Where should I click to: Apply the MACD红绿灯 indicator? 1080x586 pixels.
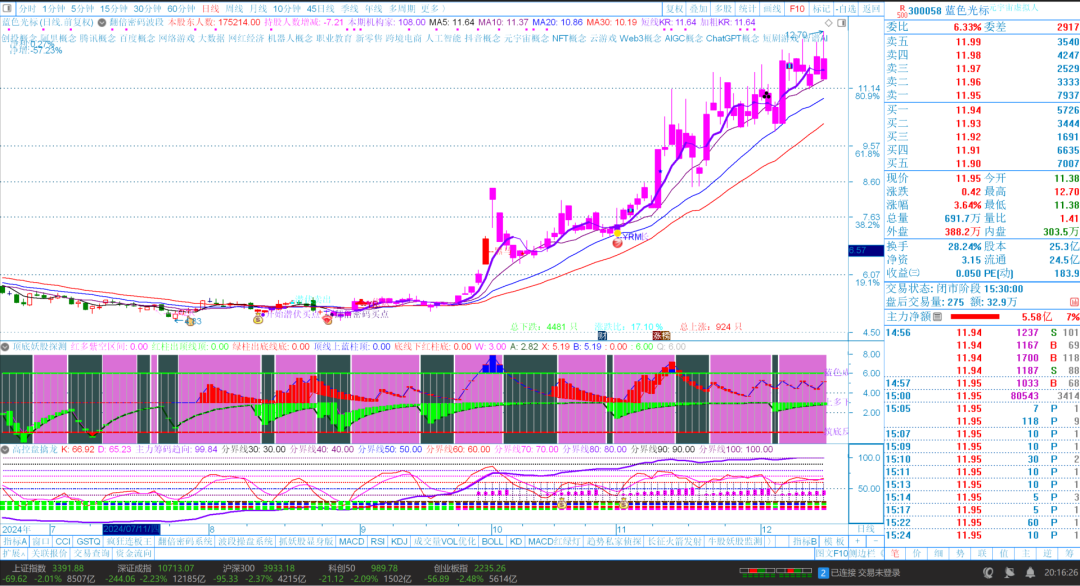tap(554, 542)
